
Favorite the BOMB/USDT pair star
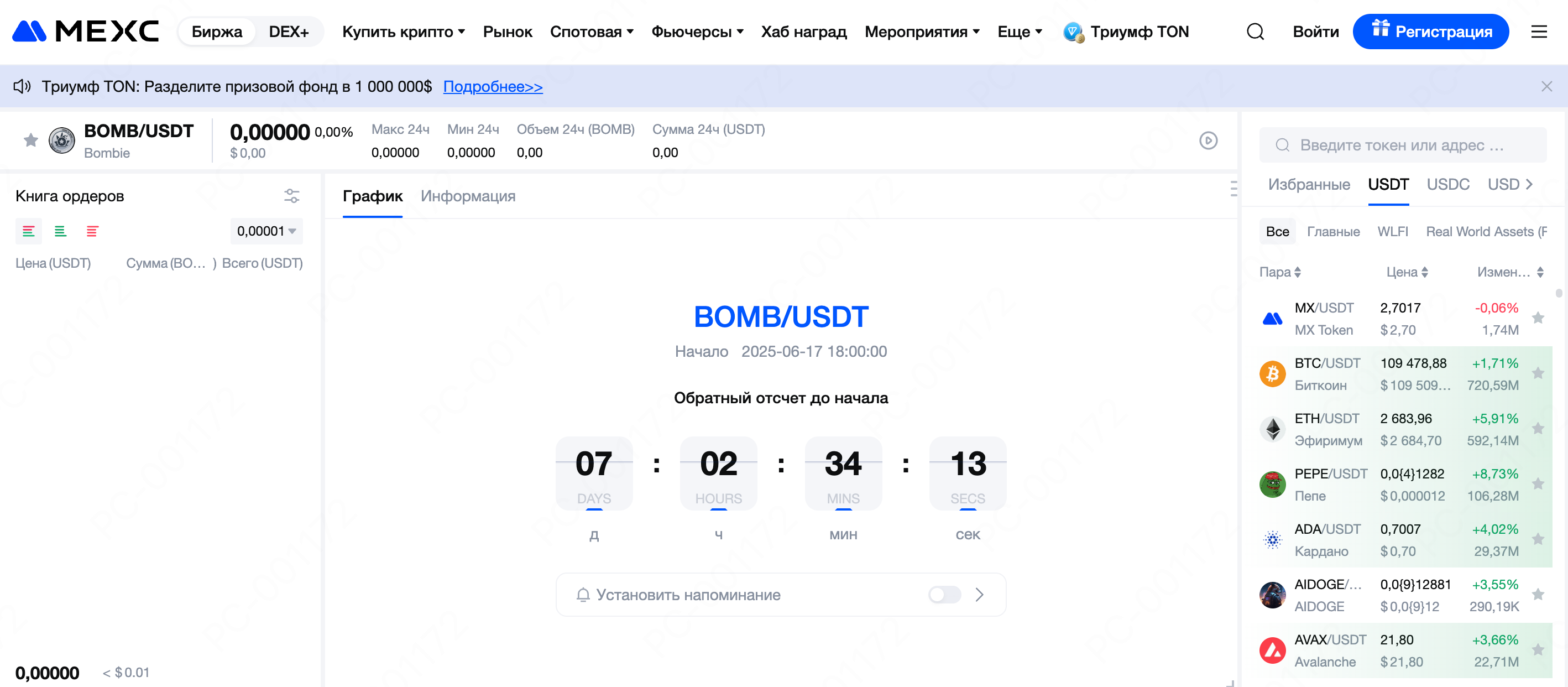[x=30, y=140]
